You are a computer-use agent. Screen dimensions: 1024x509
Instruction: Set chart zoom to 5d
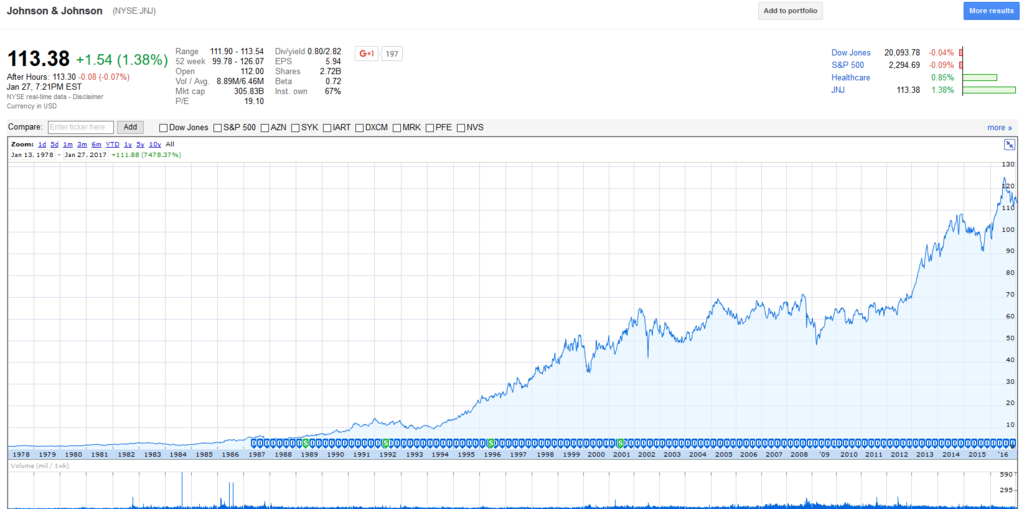pyautogui.click(x=55, y=144)
